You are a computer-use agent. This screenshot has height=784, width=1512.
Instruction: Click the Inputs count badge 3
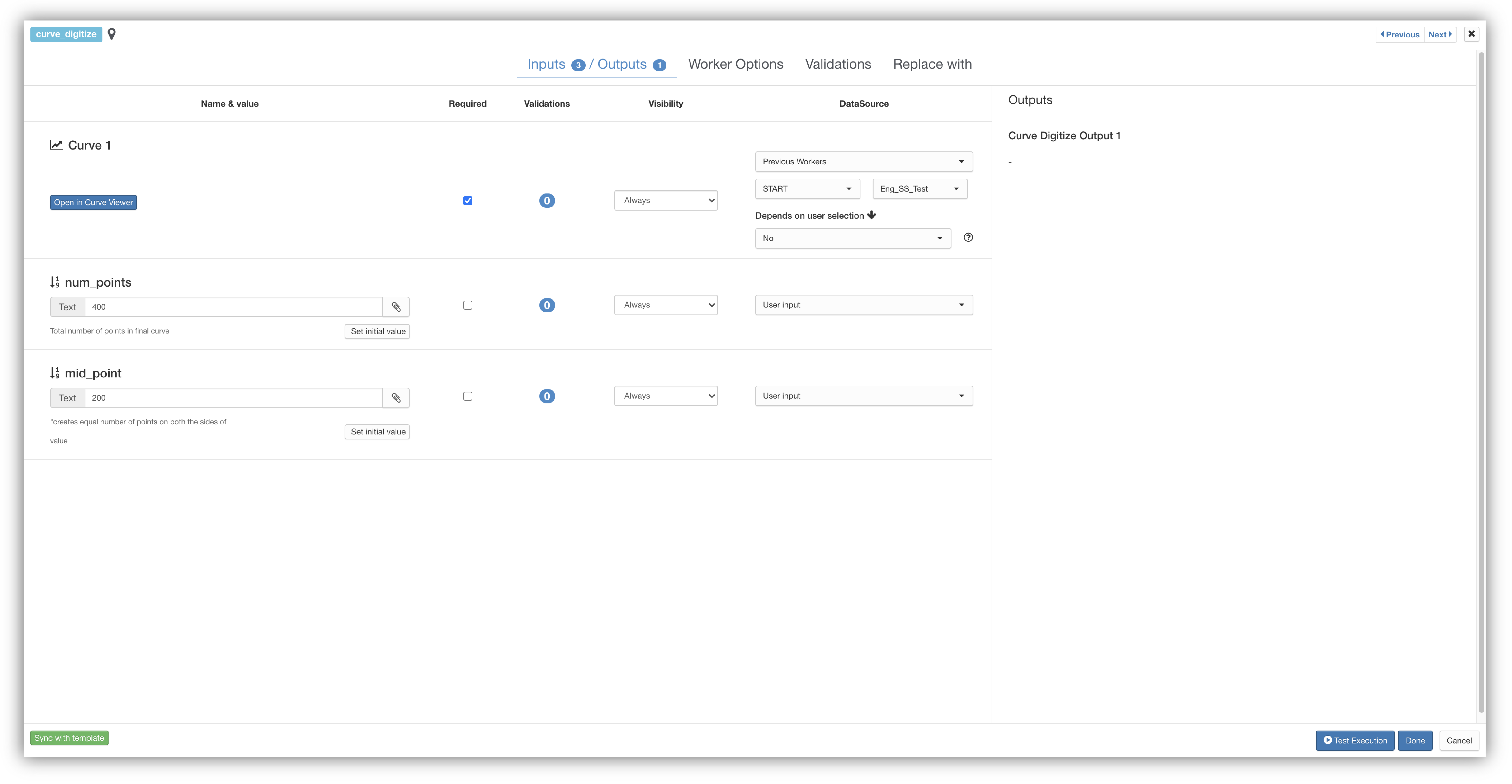pyautogui.click(x=578, y=65)
